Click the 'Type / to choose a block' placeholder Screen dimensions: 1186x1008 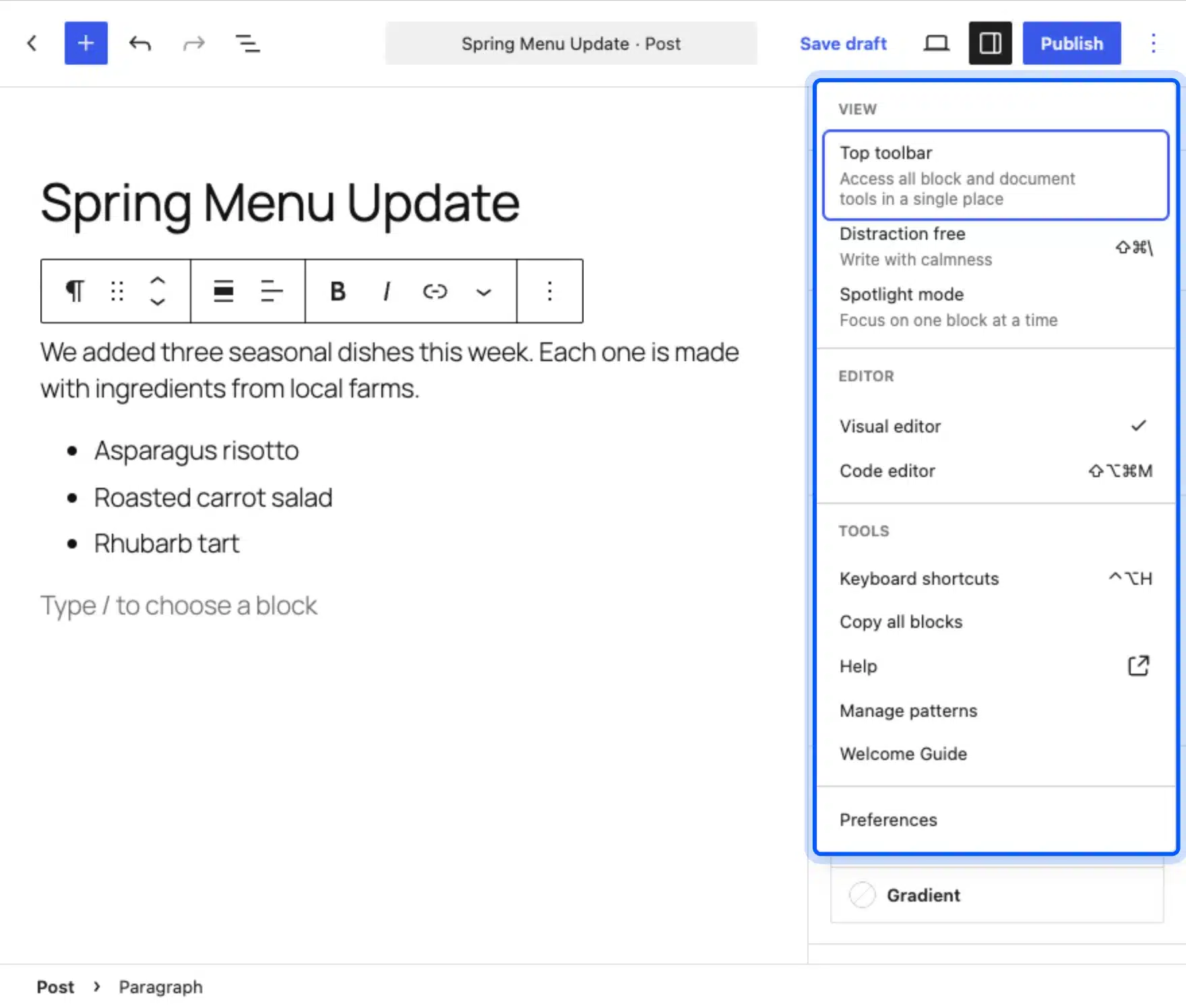(x=179, y=605)
